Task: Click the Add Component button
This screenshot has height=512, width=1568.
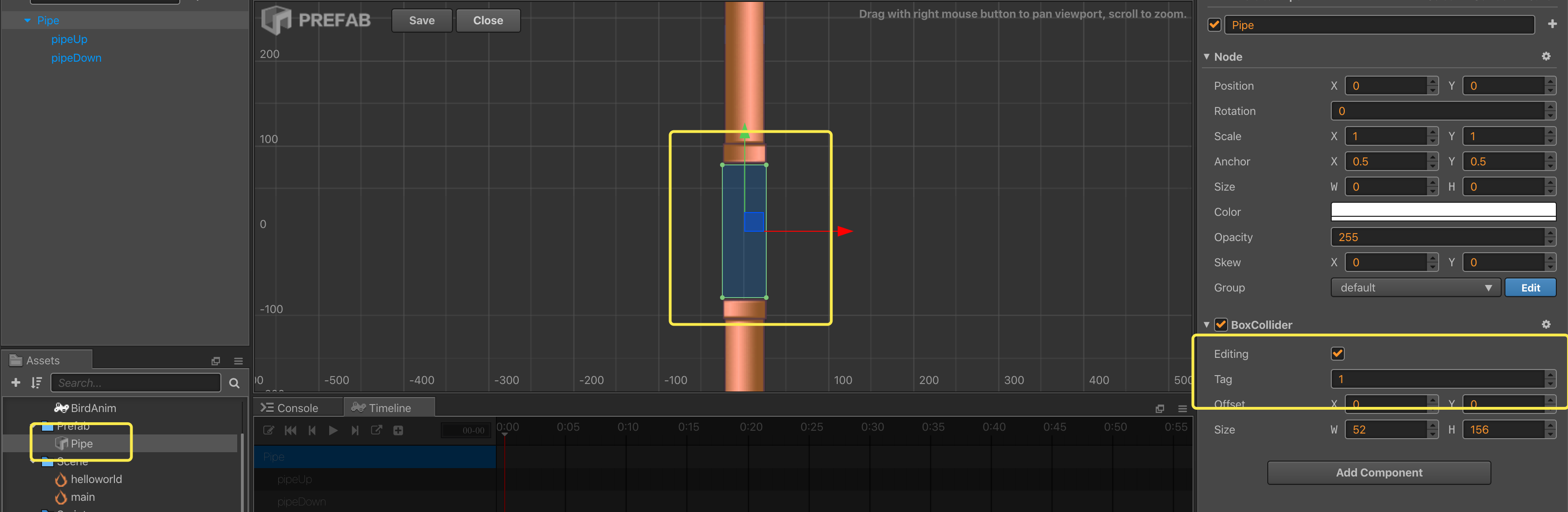Action: [x=1379, y=472]
